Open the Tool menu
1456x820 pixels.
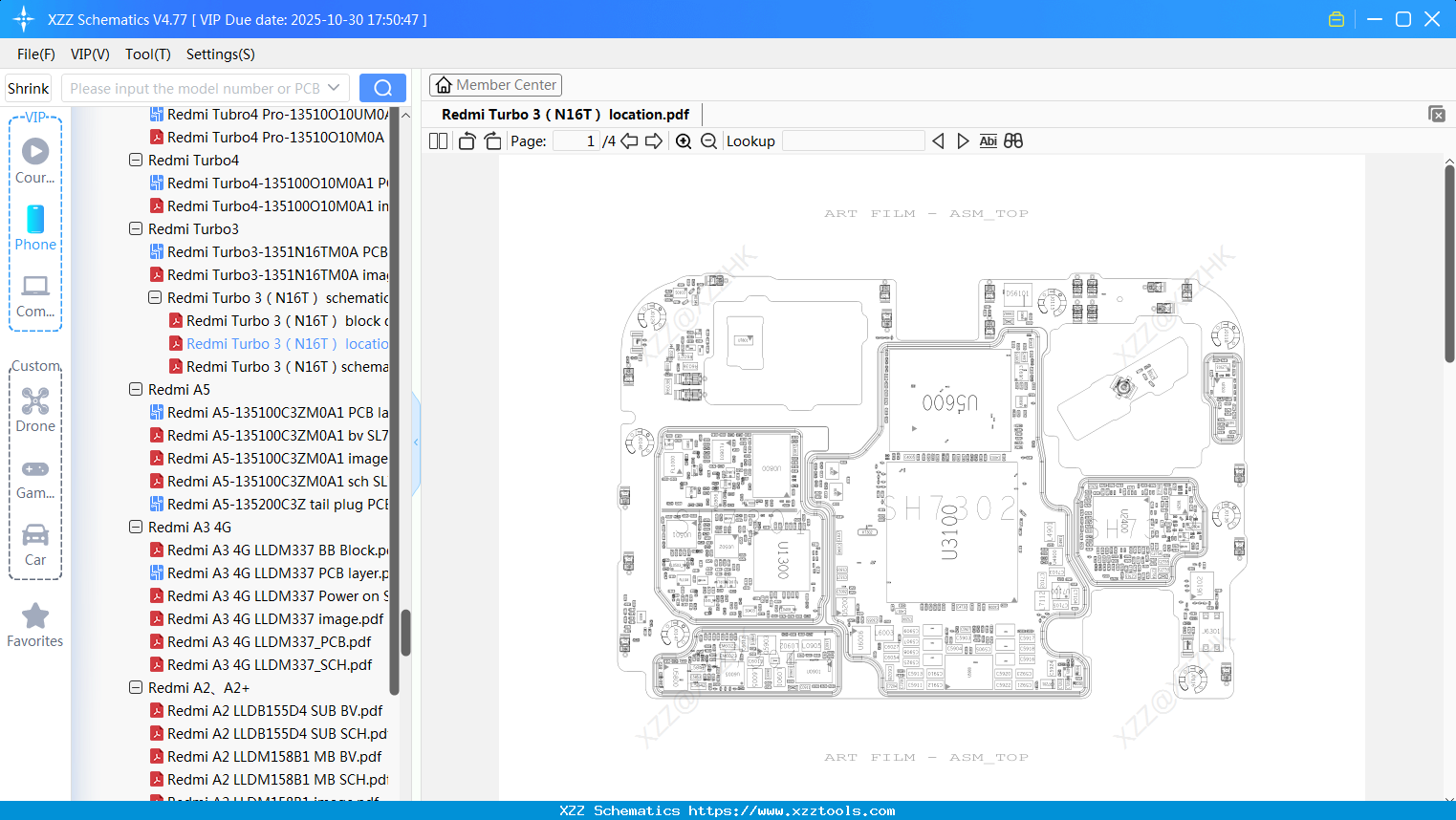(147, 54)
